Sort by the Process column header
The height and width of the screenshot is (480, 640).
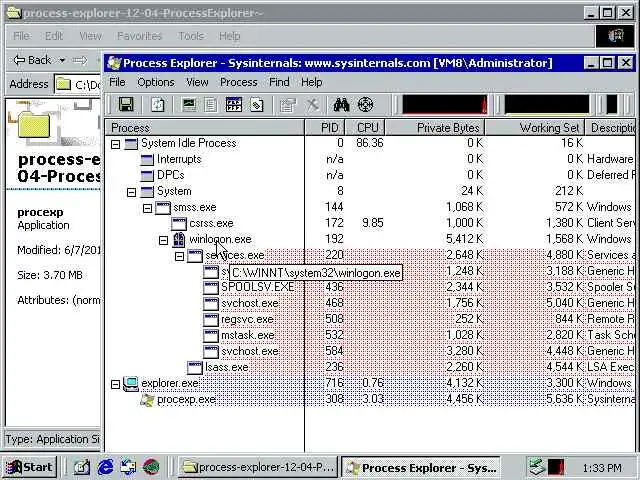point(205,128)
